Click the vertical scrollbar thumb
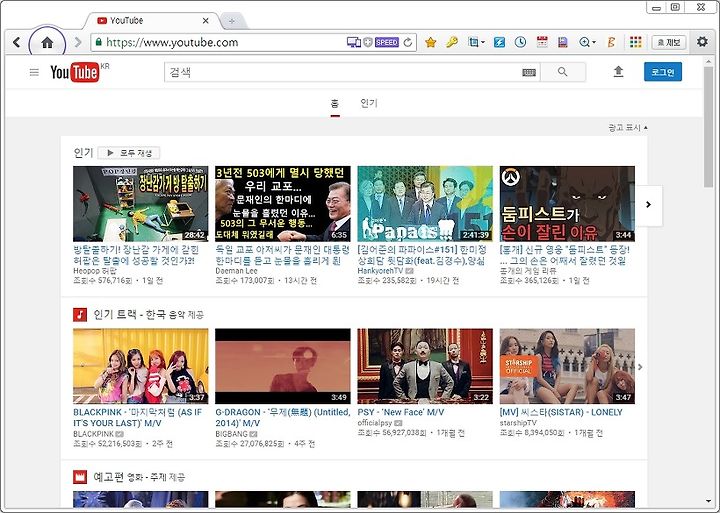The height and width of the screenshot is (513, 720). click(x=708, y=126)
